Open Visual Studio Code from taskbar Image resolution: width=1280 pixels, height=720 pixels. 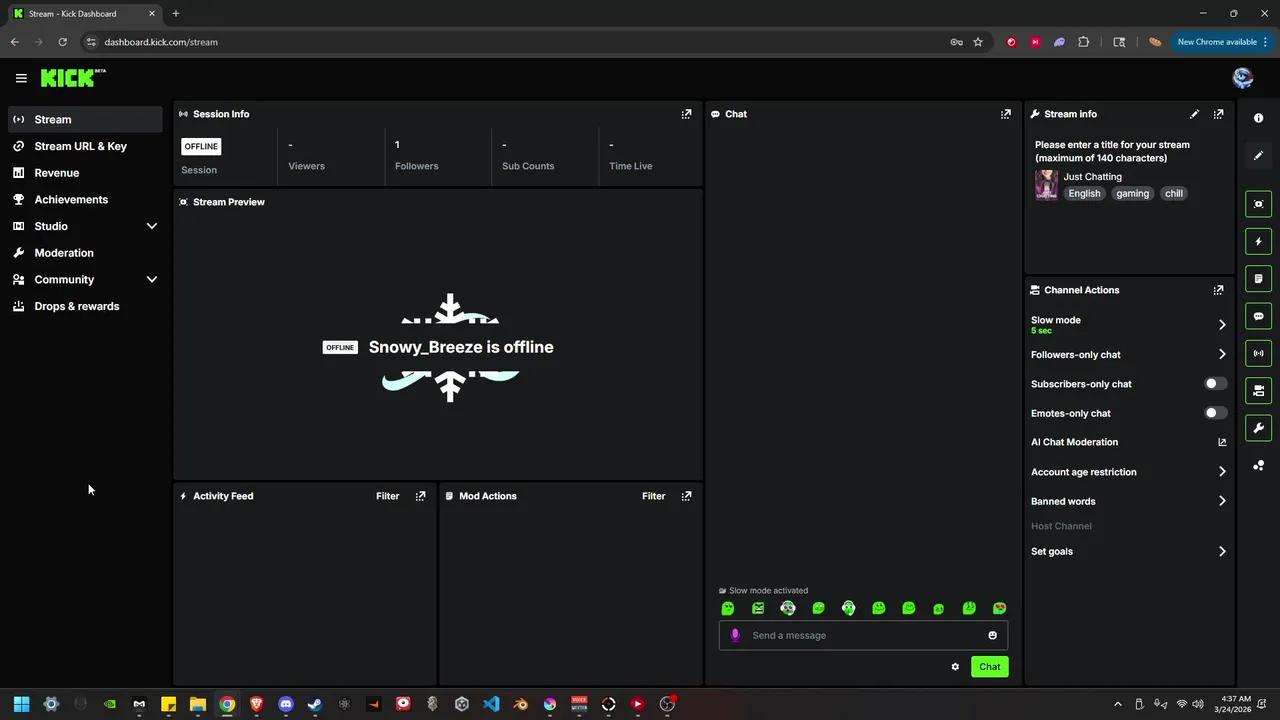(x=491, y=704)
